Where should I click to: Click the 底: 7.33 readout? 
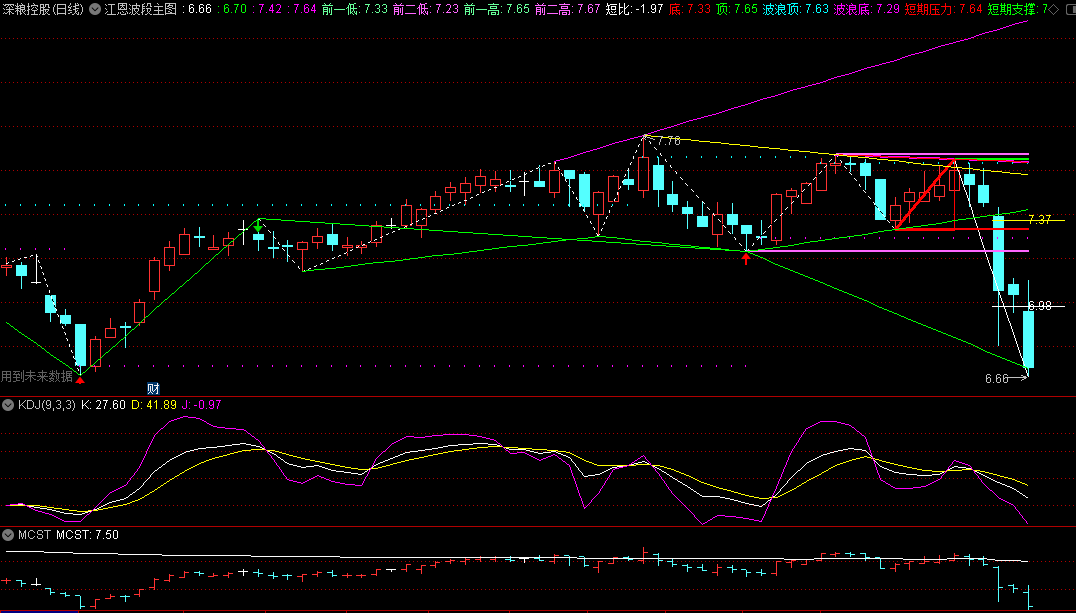point(690,10)
